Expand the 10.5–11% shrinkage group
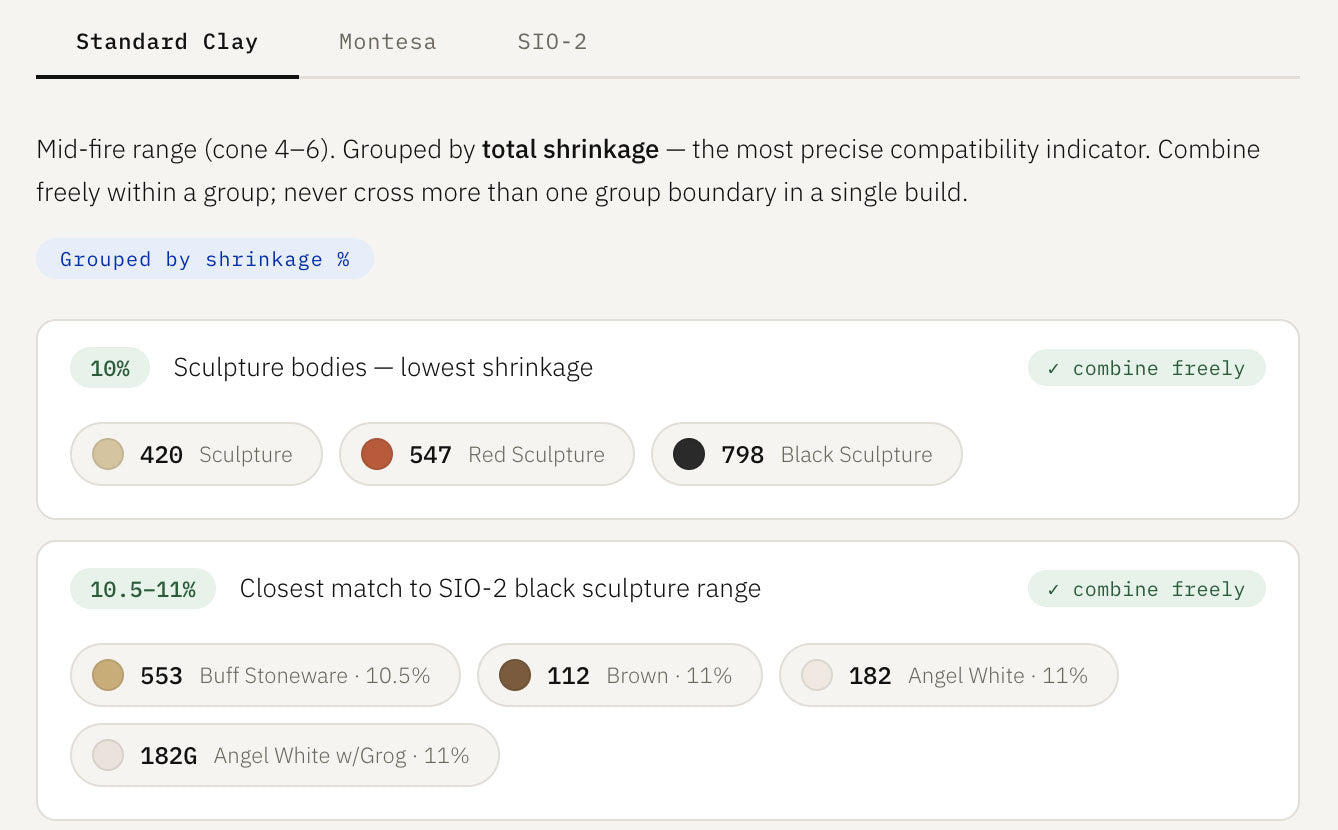Screen dimensions: 1338x830 [x=500, y=588]
